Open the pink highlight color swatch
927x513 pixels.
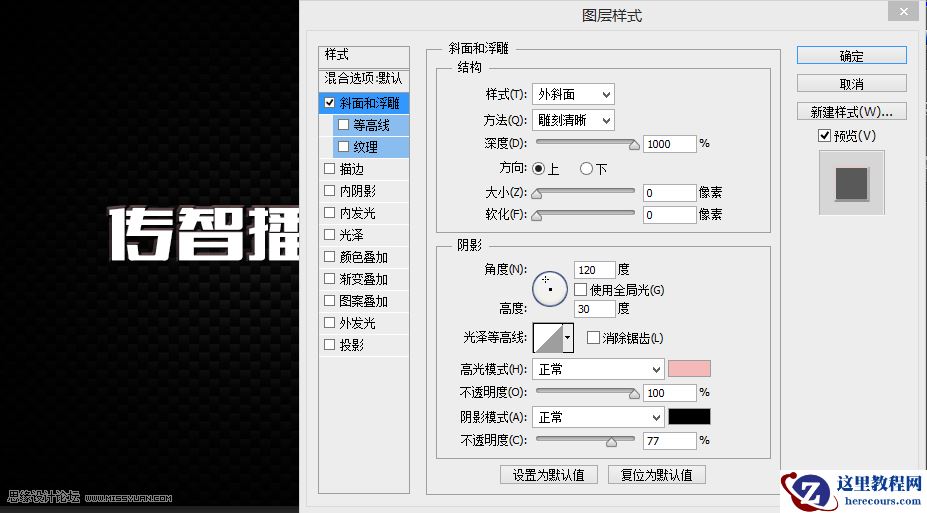[x=689, y=369]
